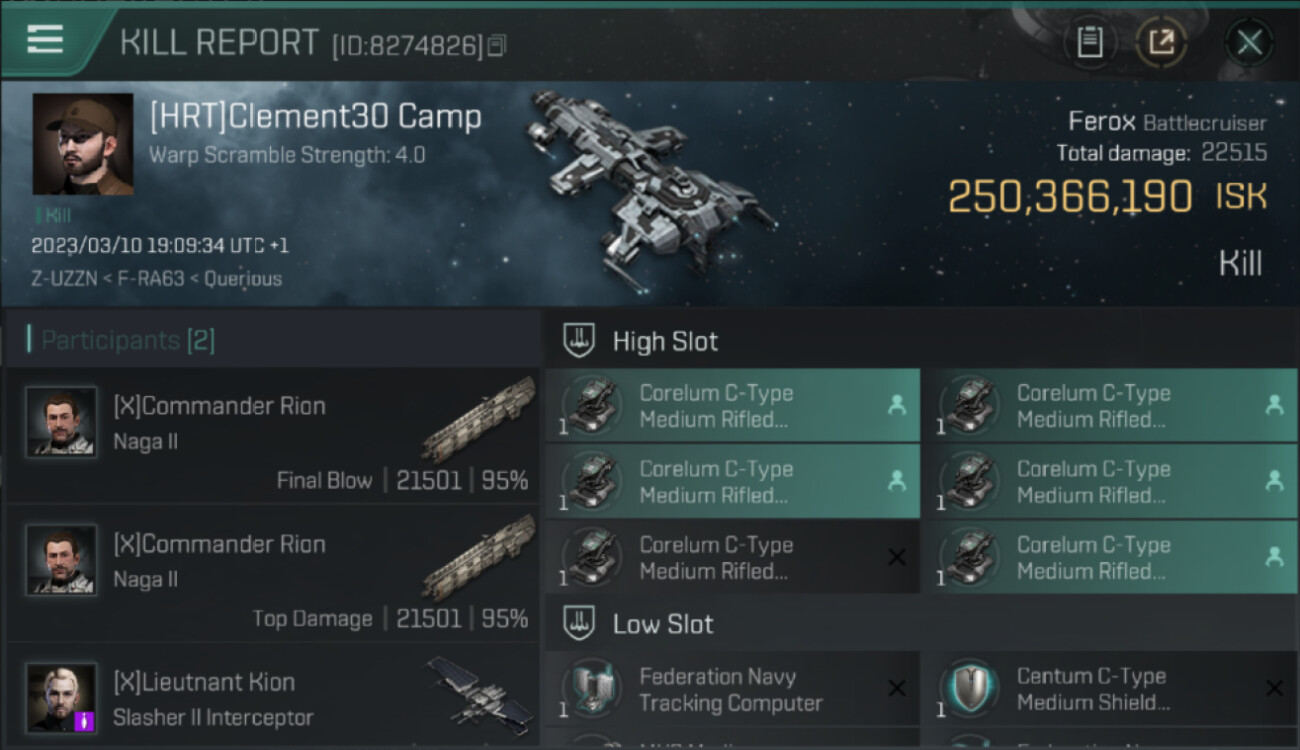Click the share kill report icon

[1161, 43]
